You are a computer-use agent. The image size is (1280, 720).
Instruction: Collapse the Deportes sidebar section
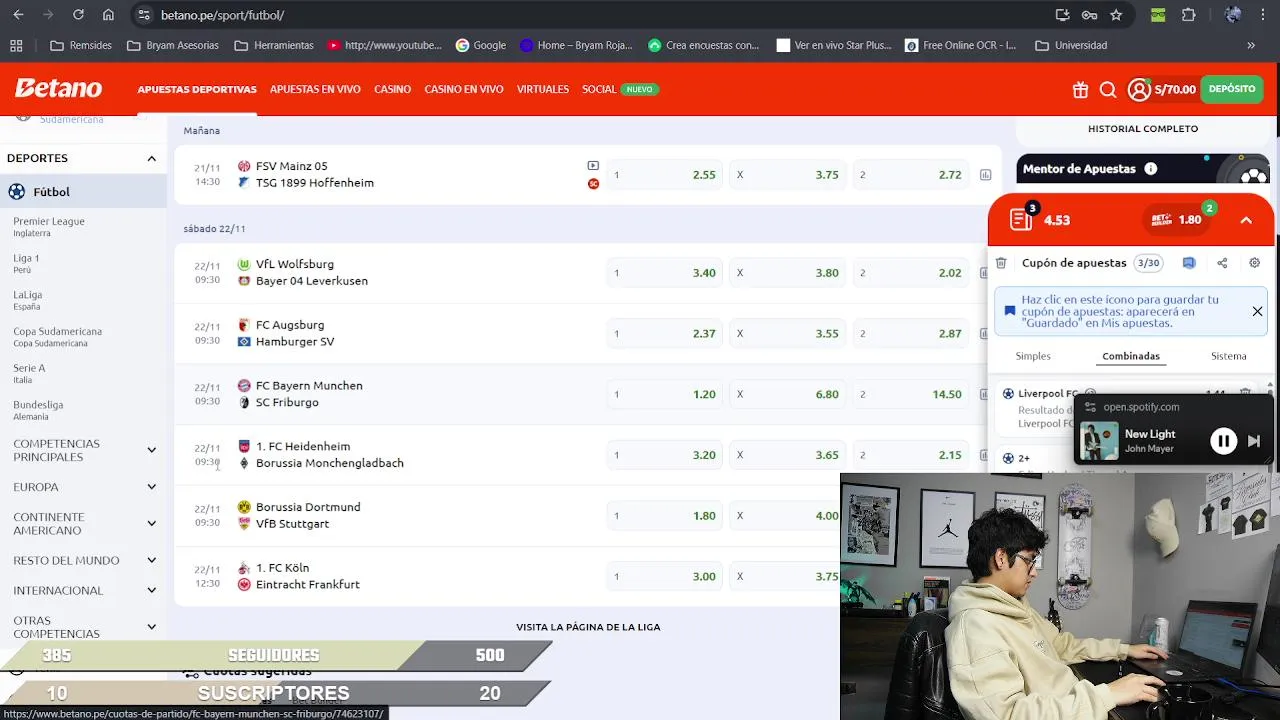151,158
